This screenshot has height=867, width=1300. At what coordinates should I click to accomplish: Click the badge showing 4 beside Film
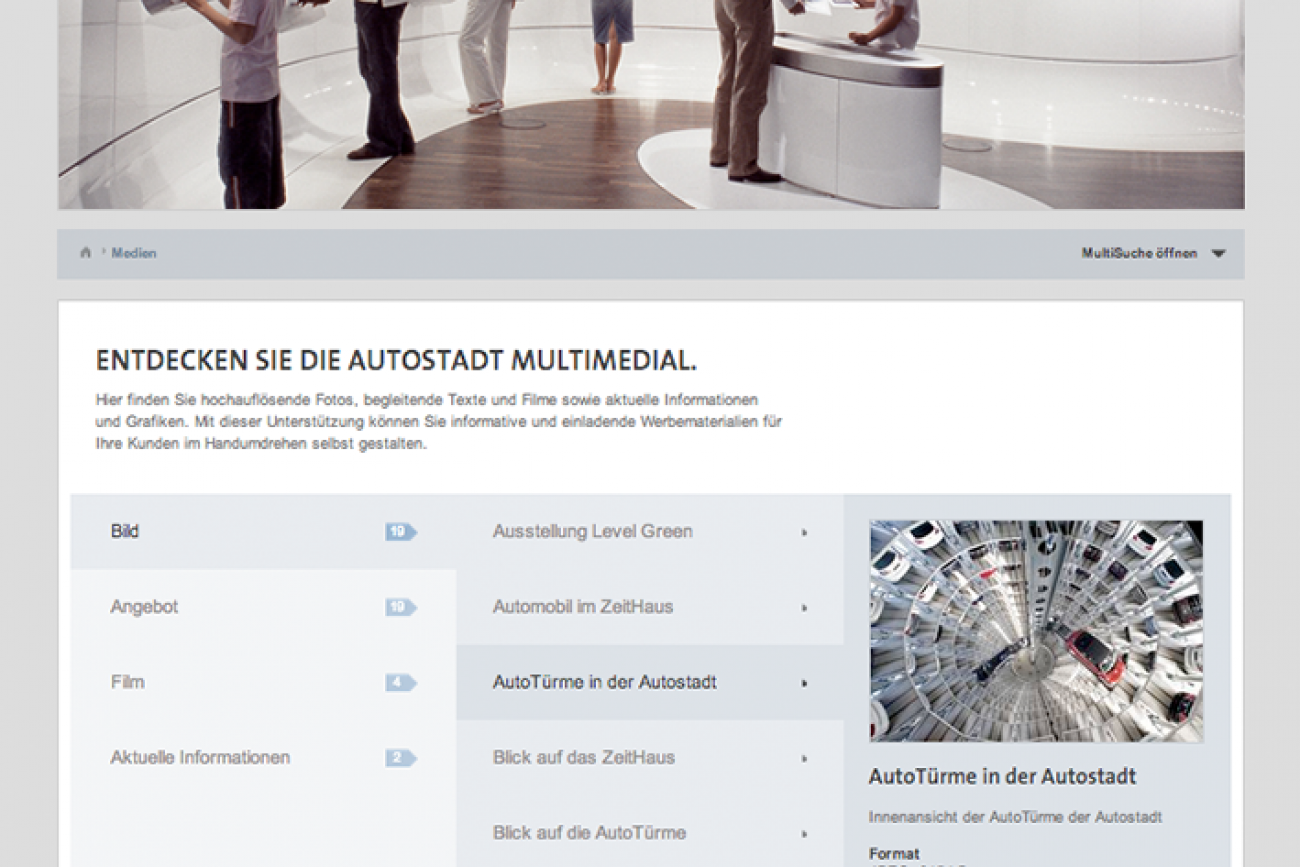coord(400,683)
